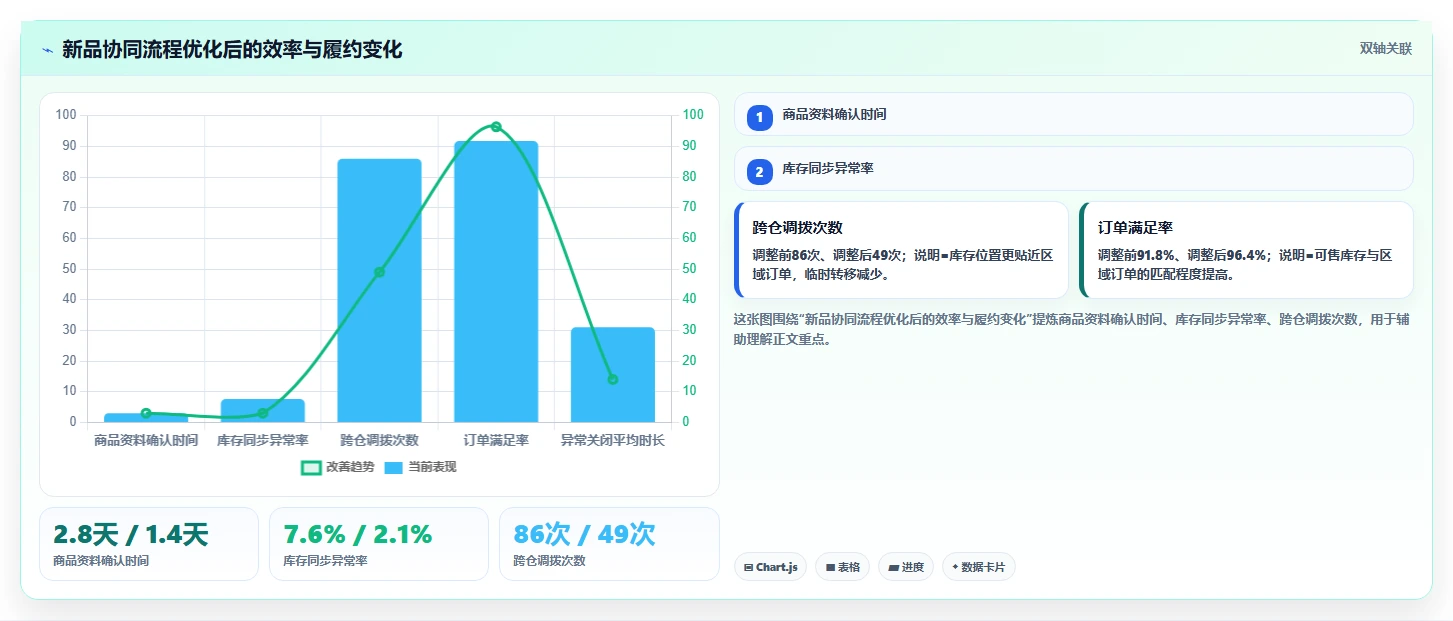Click the diamond icon in 数据卡片 tag
1453x621 pixels.
coord(955,567)
